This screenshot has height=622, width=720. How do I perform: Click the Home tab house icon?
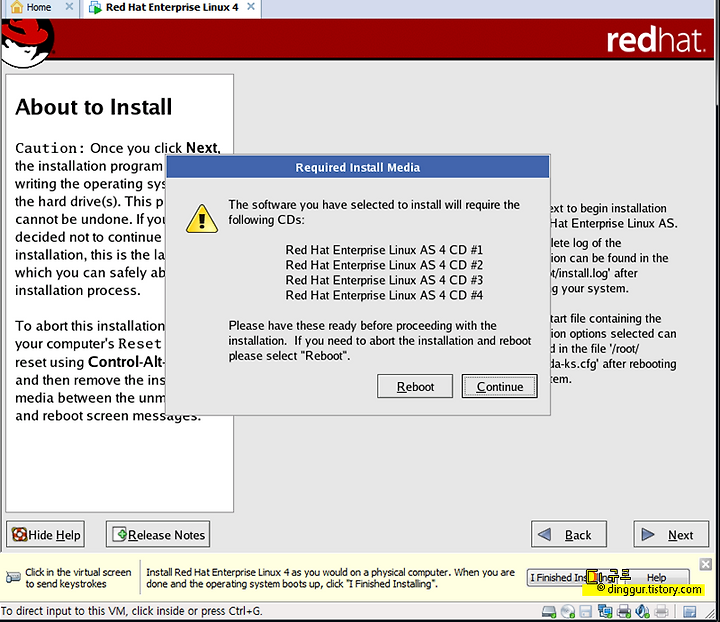pos(17,7)
